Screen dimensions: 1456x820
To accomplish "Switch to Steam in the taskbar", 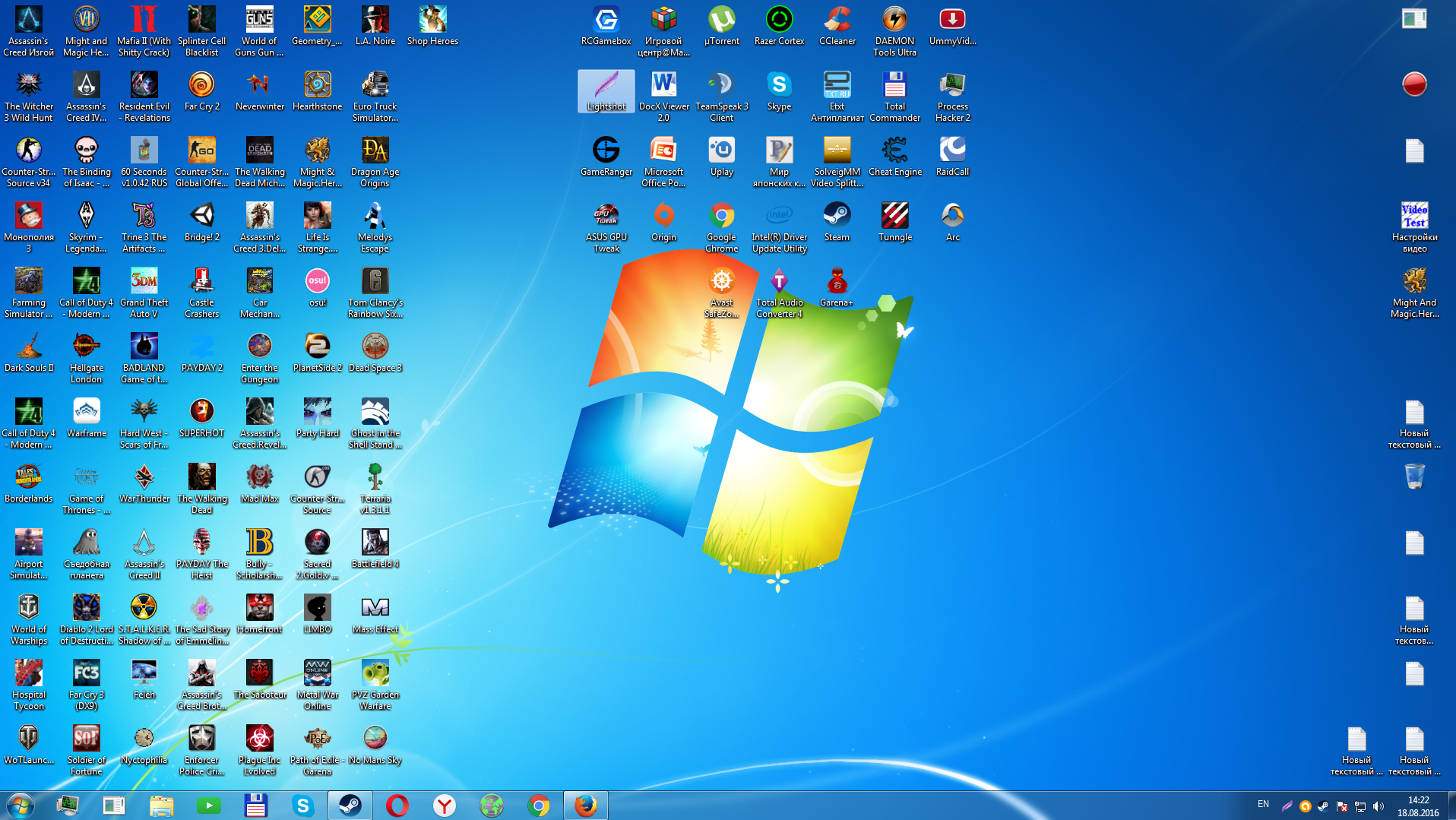I will point(350,806).
